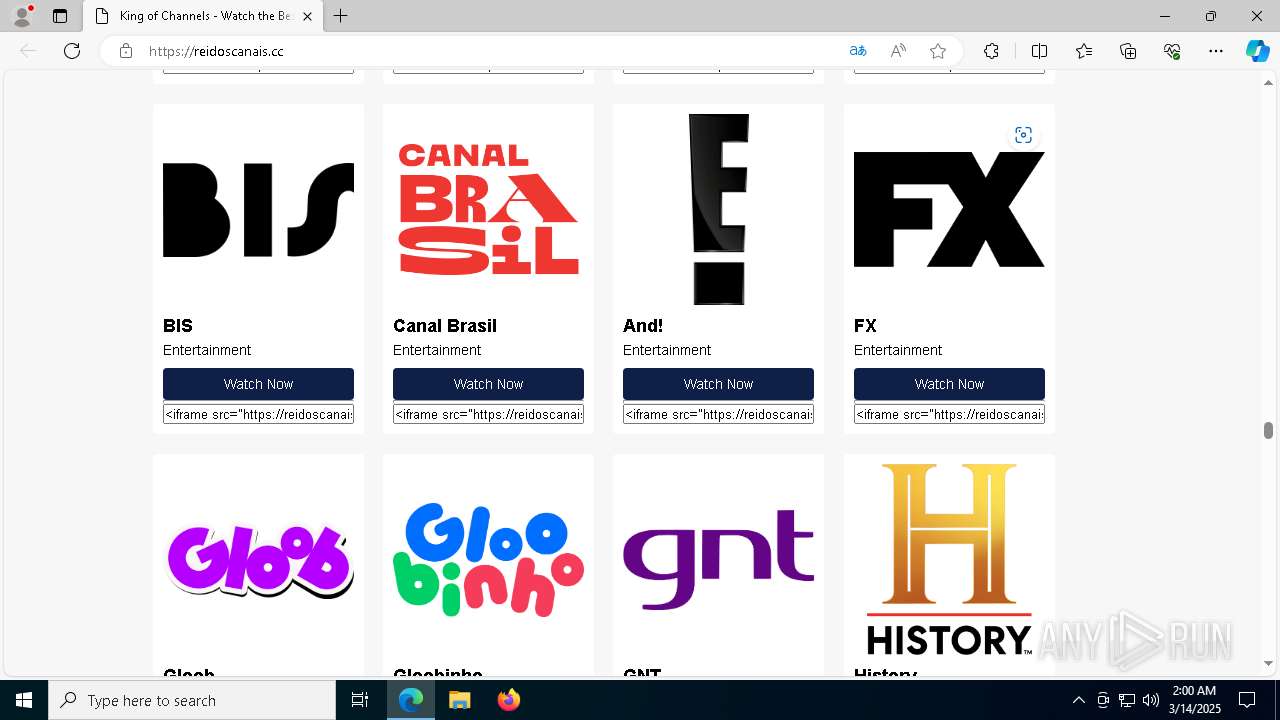
Task: Open the Windows Start menu
Action: (x=24, y=700)
